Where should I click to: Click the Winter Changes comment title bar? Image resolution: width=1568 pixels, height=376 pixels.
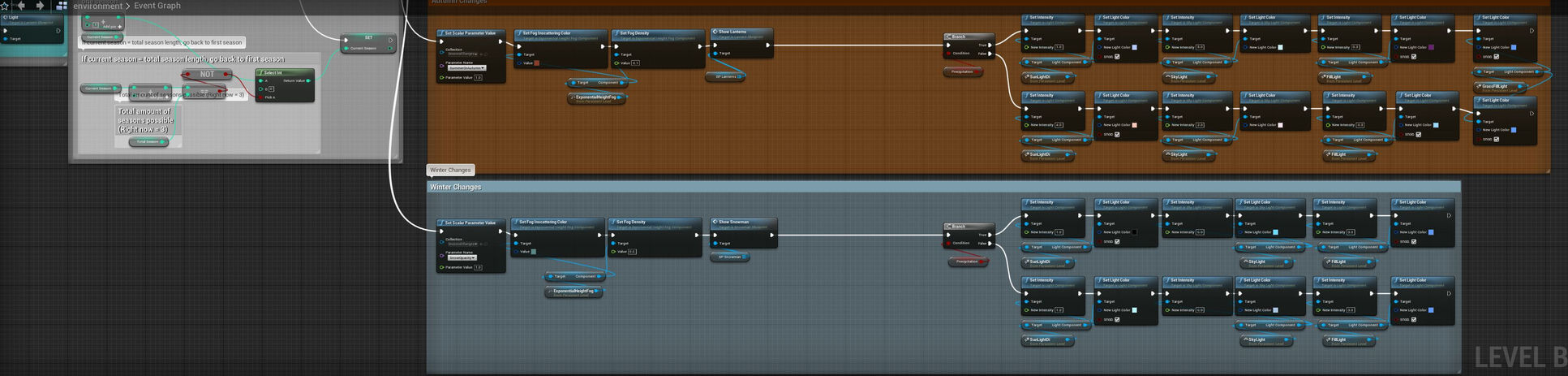[x=943, y=187]
